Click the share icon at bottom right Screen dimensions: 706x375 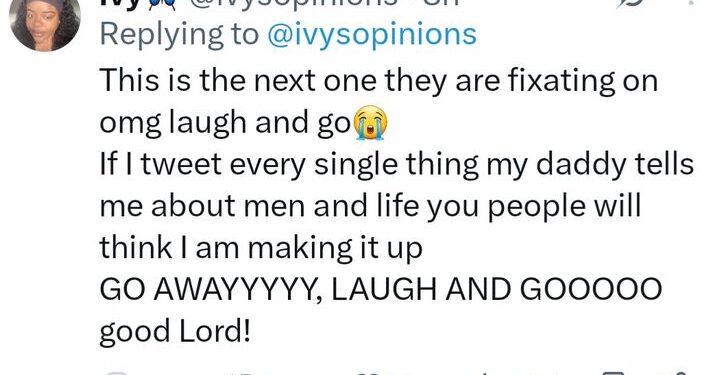pos(680,373)
